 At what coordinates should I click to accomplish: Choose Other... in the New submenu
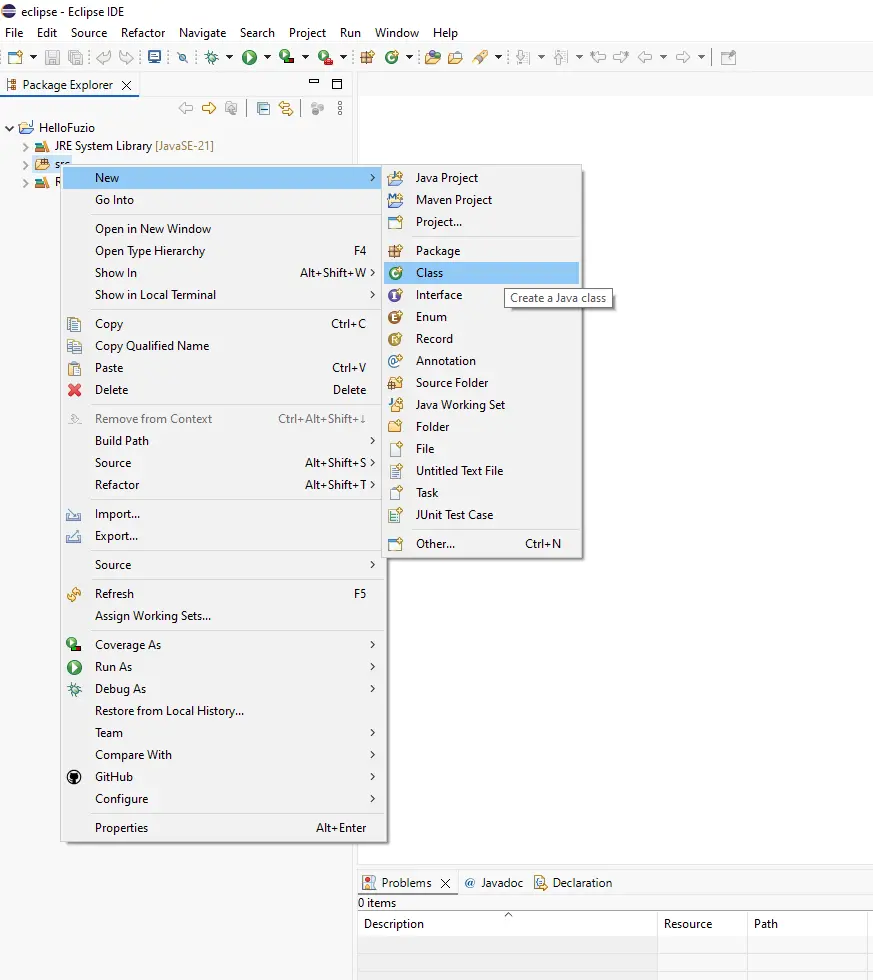pyautogui.click(x=482, y=544)
